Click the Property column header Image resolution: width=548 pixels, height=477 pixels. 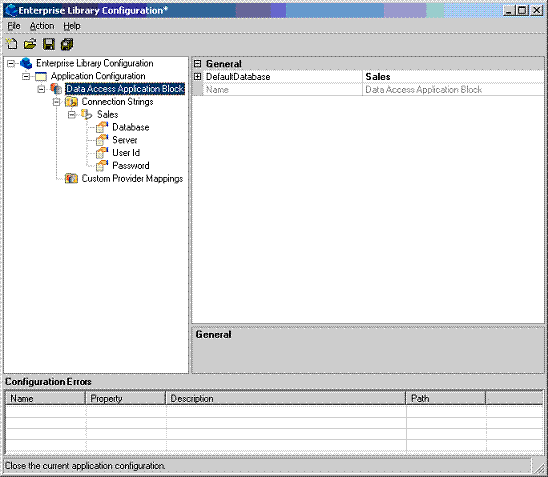click(125, 398)
